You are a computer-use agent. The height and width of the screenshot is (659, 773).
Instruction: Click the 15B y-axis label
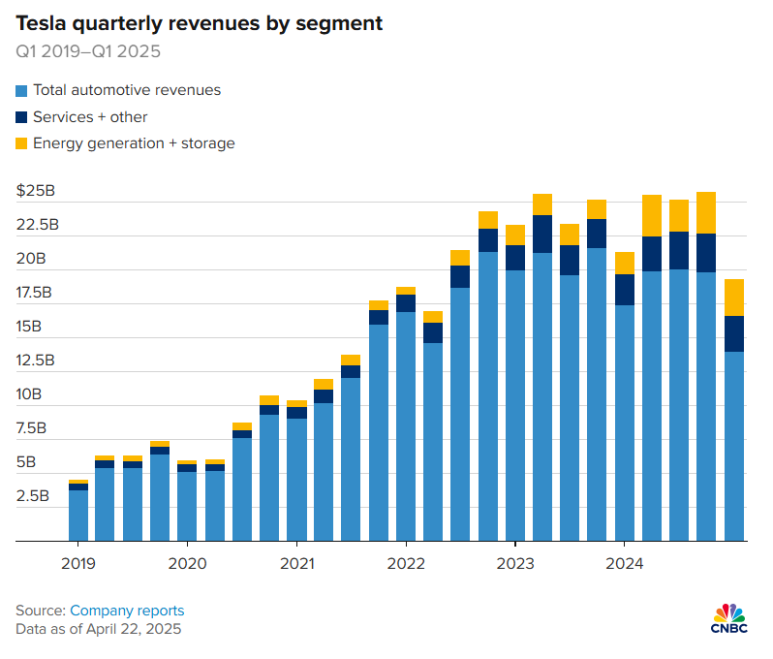(29, 327)
